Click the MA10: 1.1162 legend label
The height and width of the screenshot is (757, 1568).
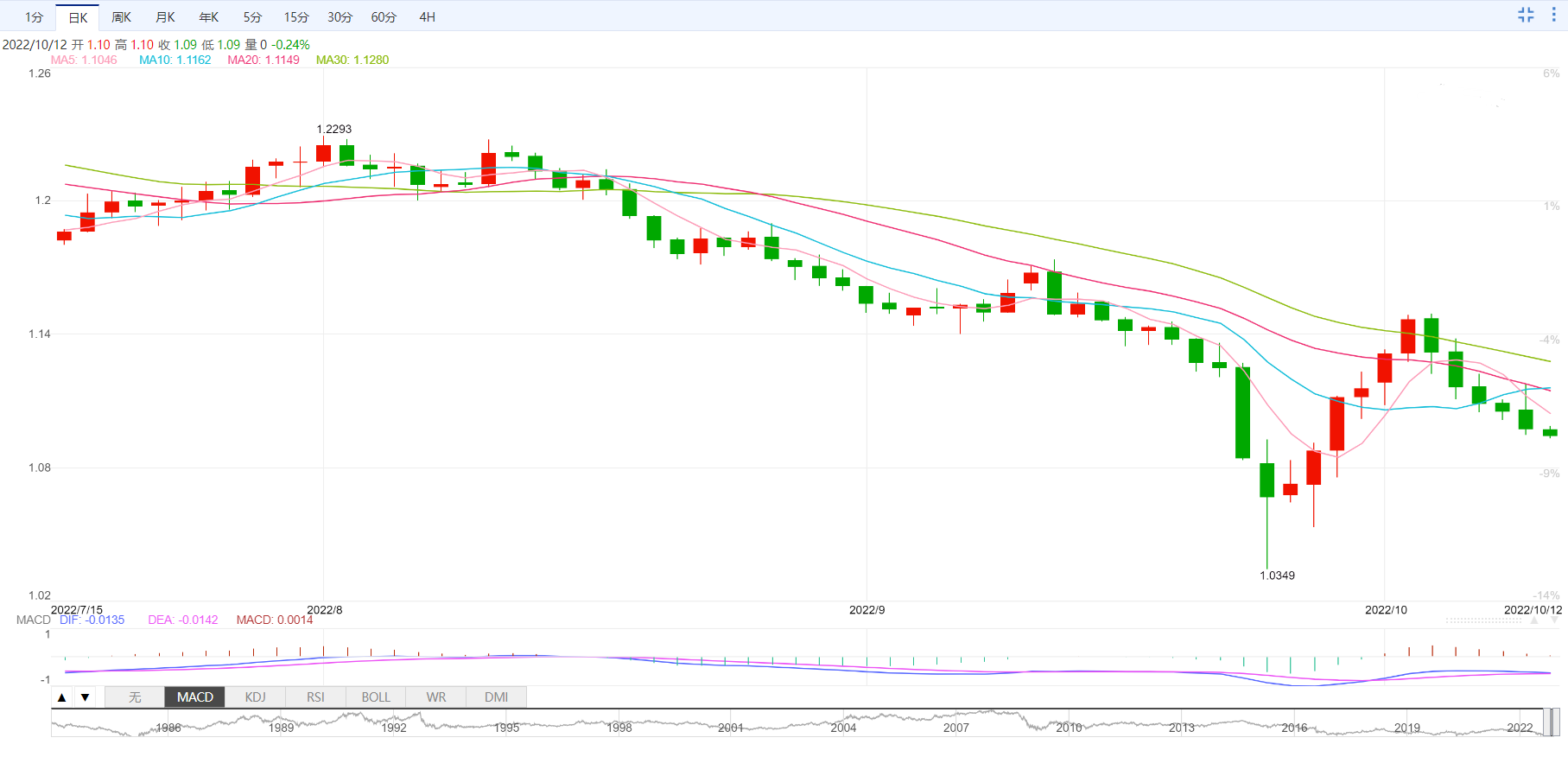tap(175, 60)
